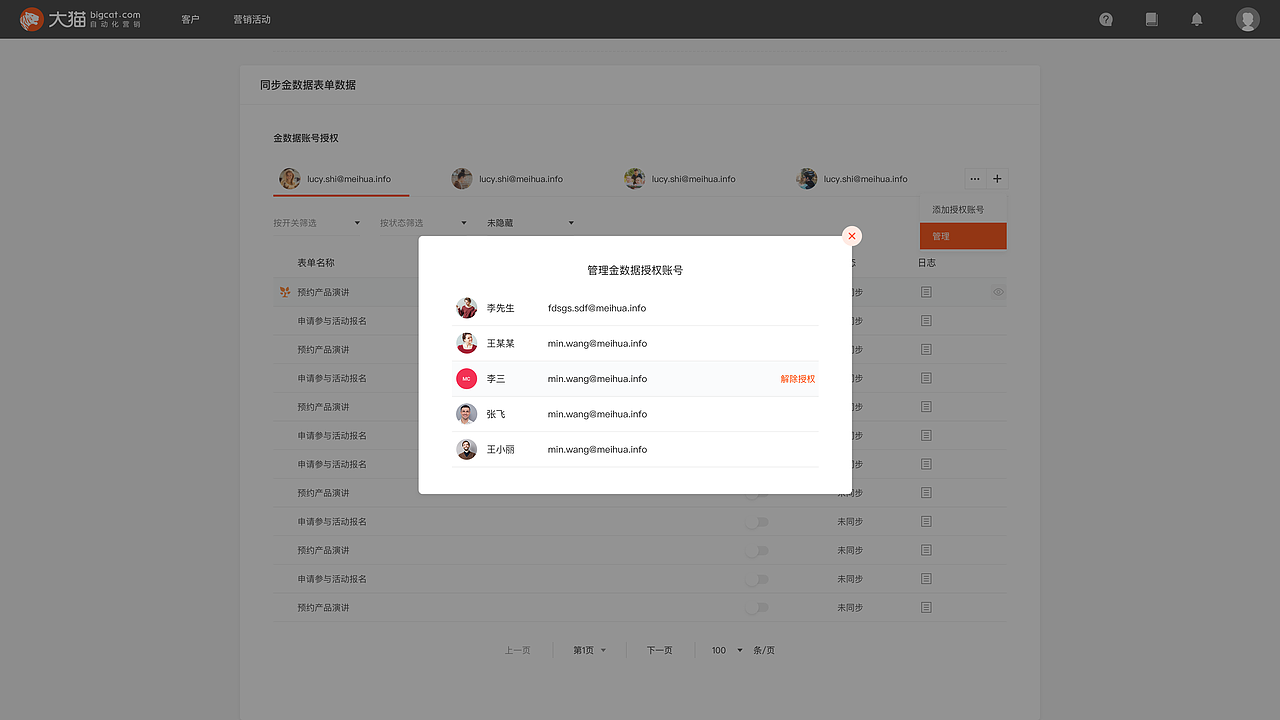Switch to the 营销活动 menu
Screen dimensions: 1280x720
pos(252,19)
